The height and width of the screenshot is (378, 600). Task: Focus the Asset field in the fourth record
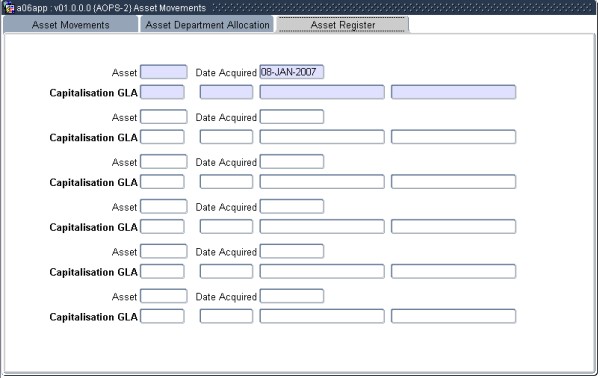pyautogui.click(x=163, y=206)
